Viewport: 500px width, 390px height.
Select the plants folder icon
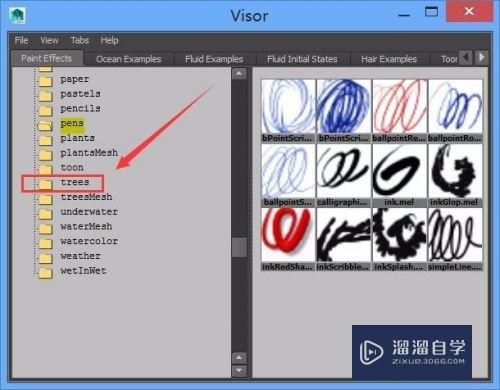pos(45,139)
